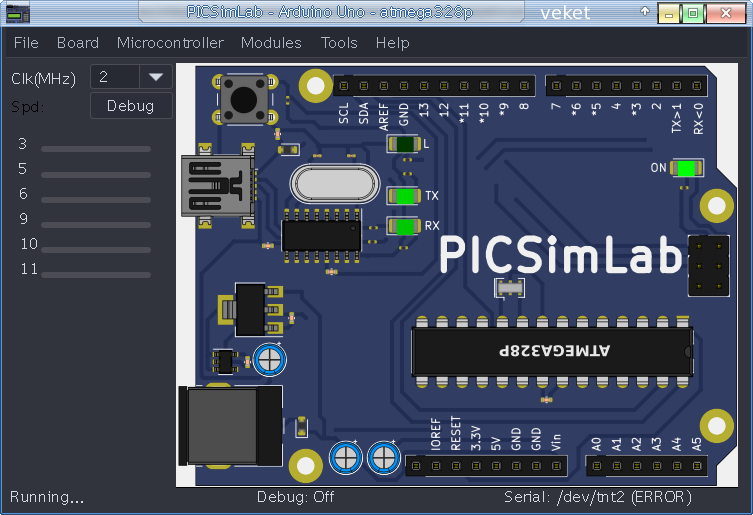Click the ICSP header connector
Image resolution: width=753 pixels, height=515 pixels.
(x=709, y=266)
